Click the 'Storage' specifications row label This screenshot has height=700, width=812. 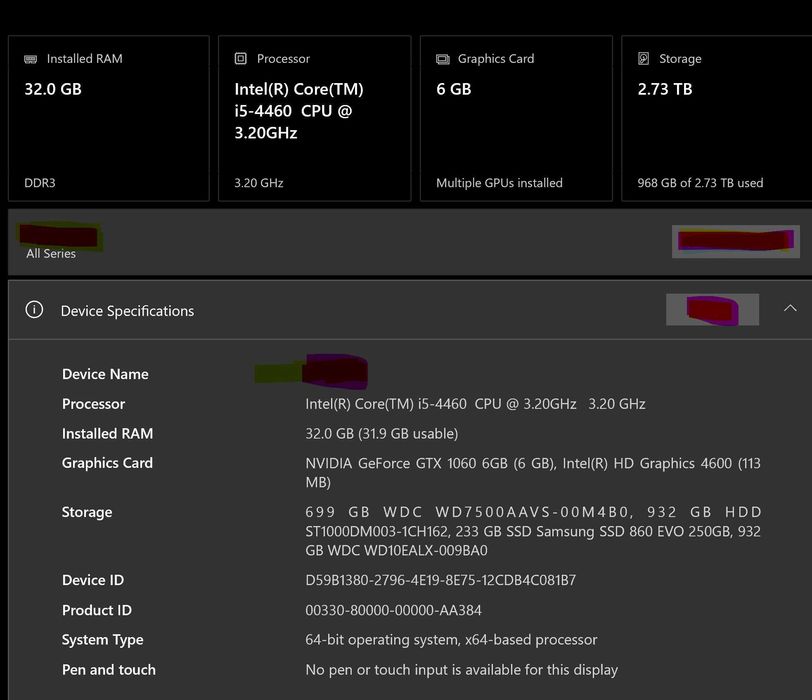[87, 512]
